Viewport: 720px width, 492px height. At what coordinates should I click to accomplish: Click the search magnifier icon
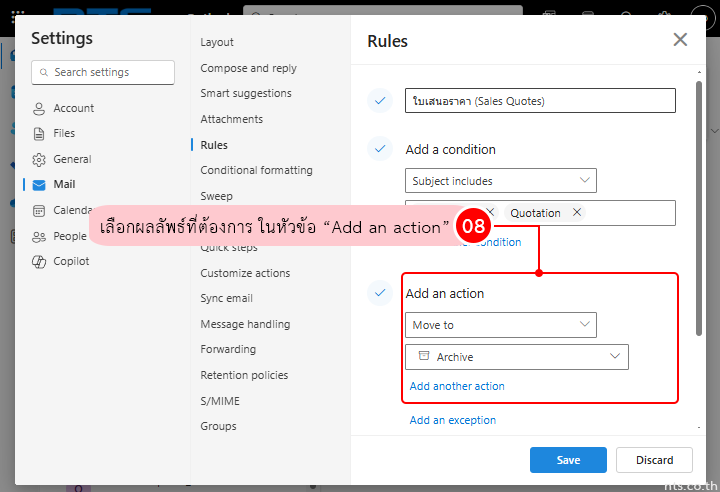(44, 73)
